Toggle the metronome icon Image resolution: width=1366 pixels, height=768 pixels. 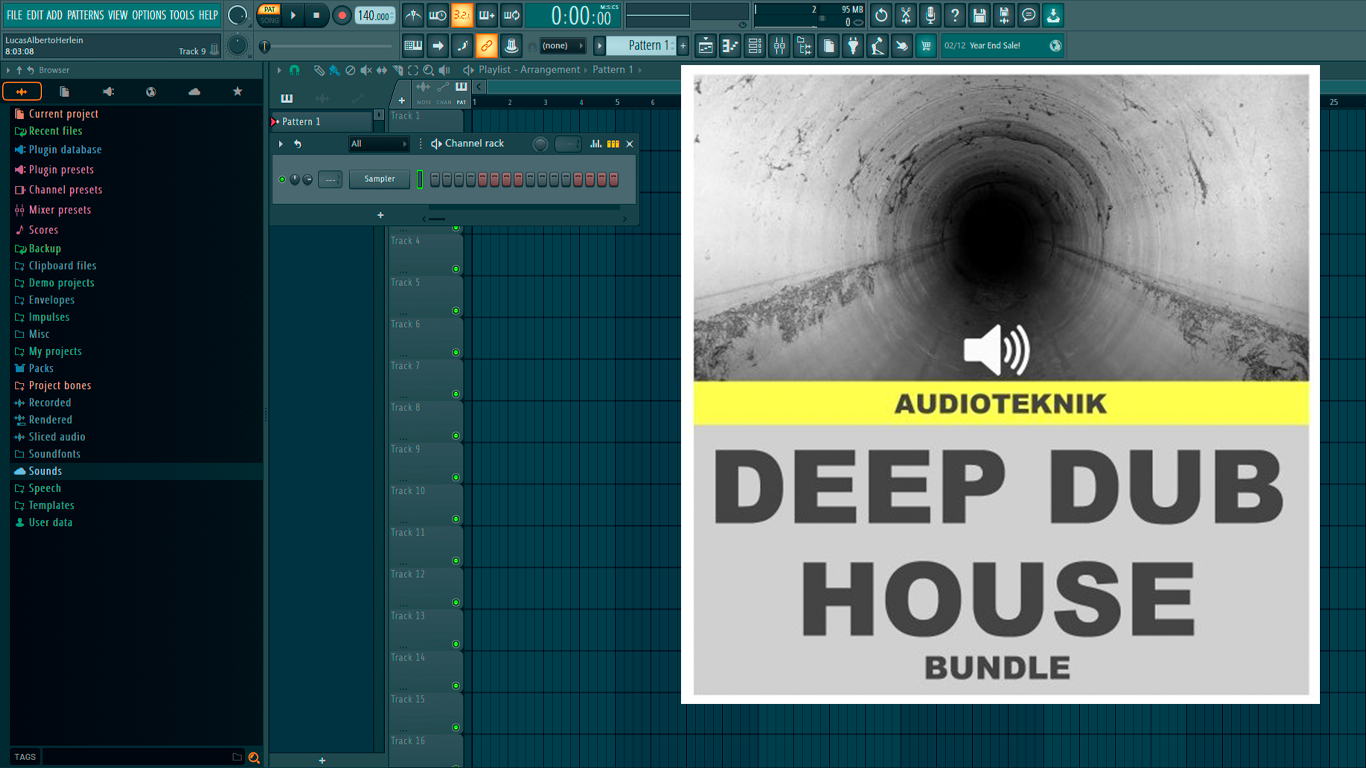point(413,15)
